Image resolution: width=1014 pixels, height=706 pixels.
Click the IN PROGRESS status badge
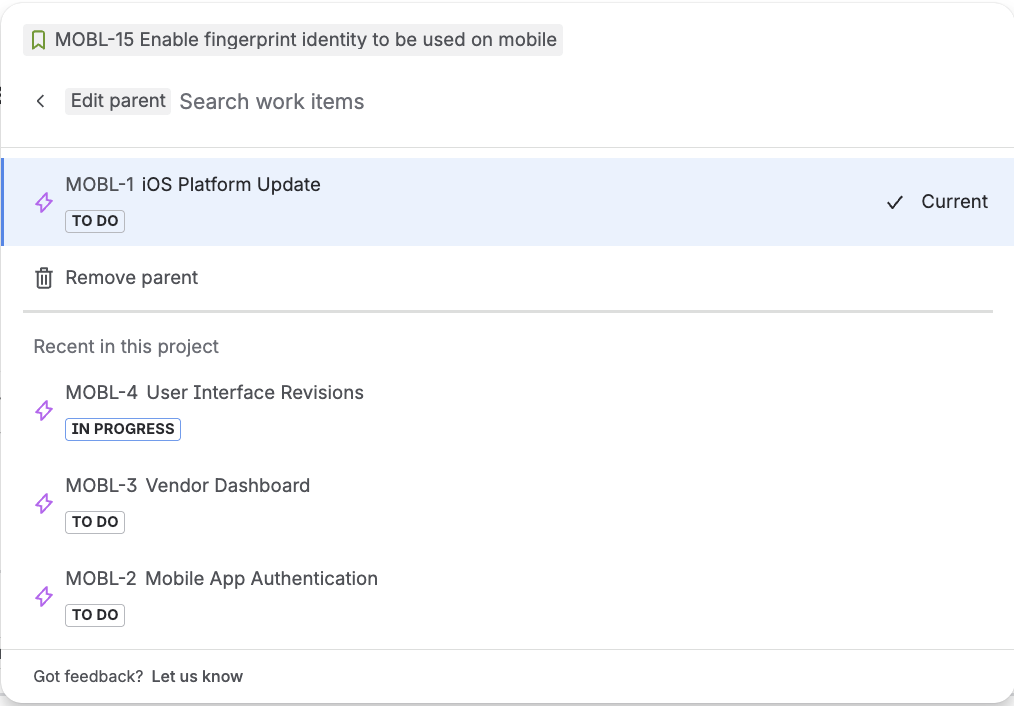coord(123,429)
